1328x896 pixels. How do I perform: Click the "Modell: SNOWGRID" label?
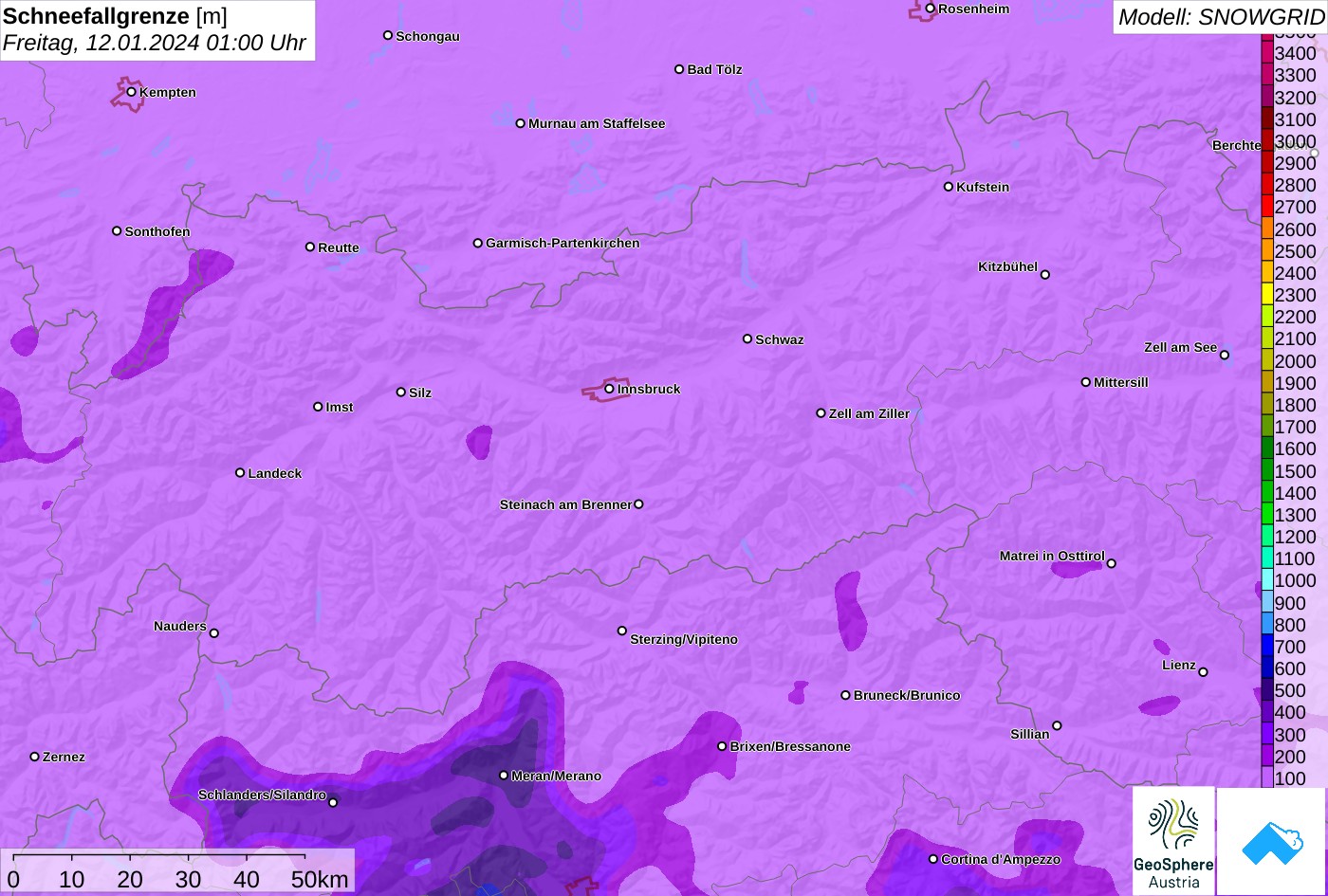click(x=1221, y=17)
